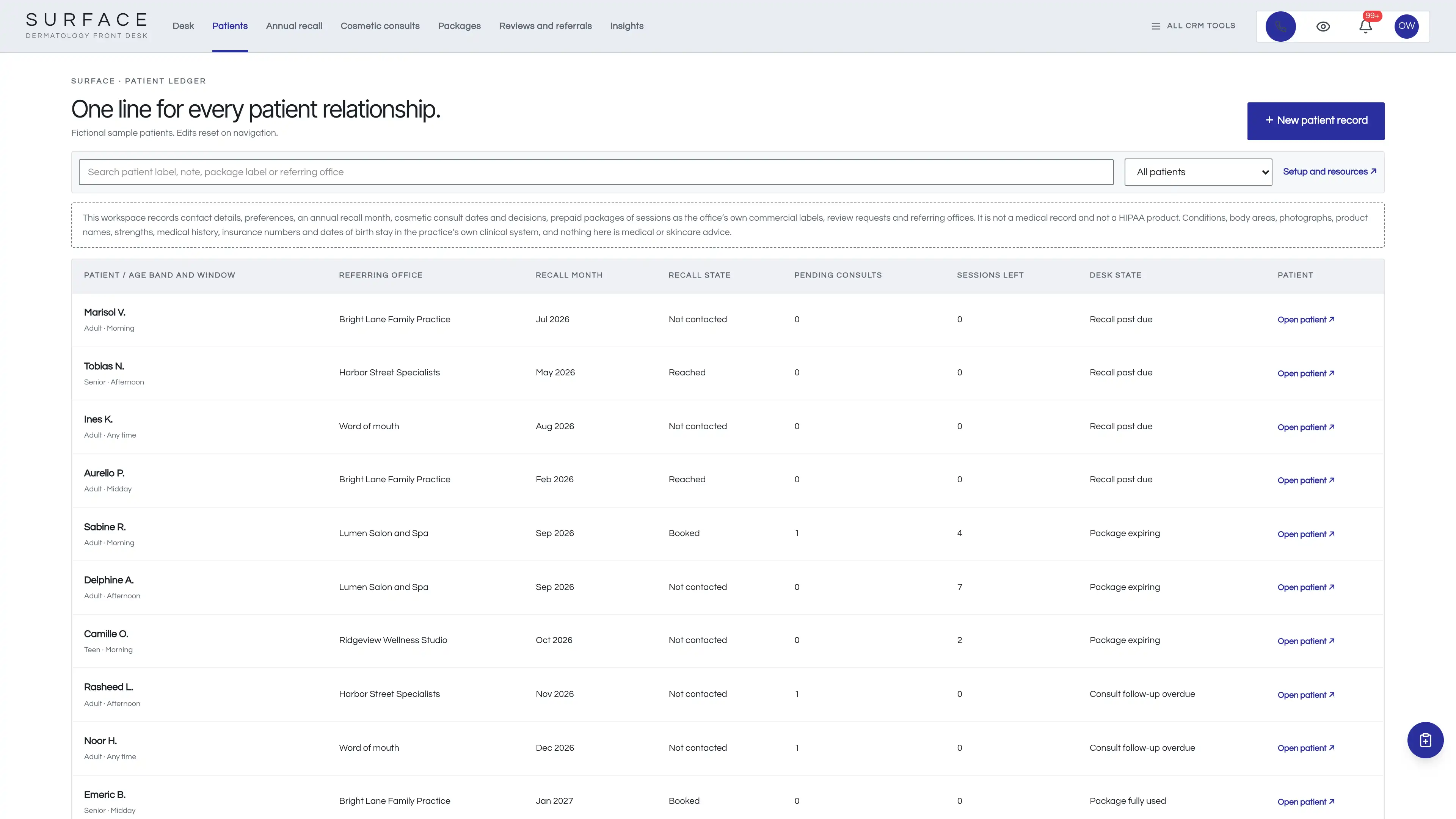The height and width of the screenshot is (819, 1456).
Task: Select the Patients tab
Action: click(x=229, y=26)
